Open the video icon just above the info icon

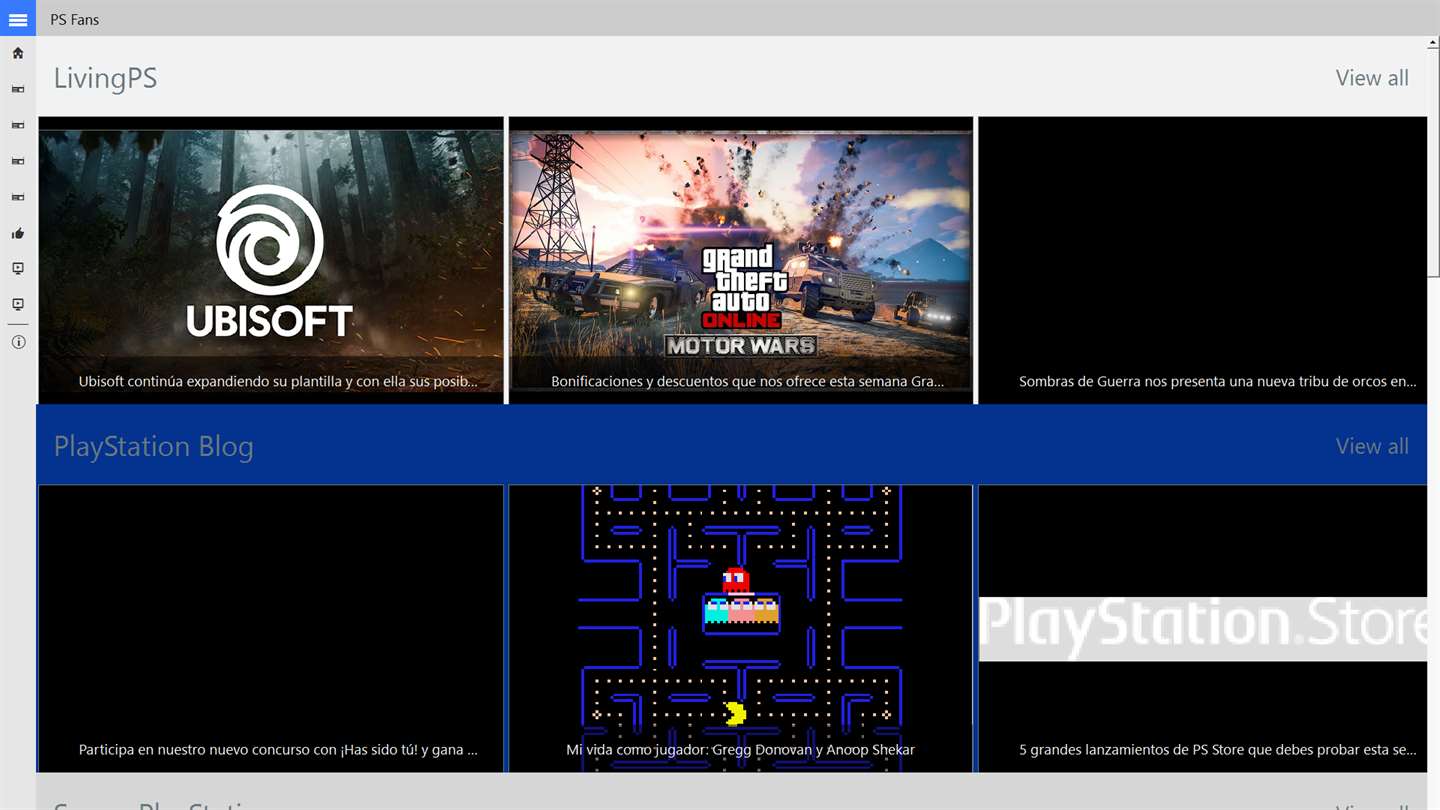click(x=18, y=304)
